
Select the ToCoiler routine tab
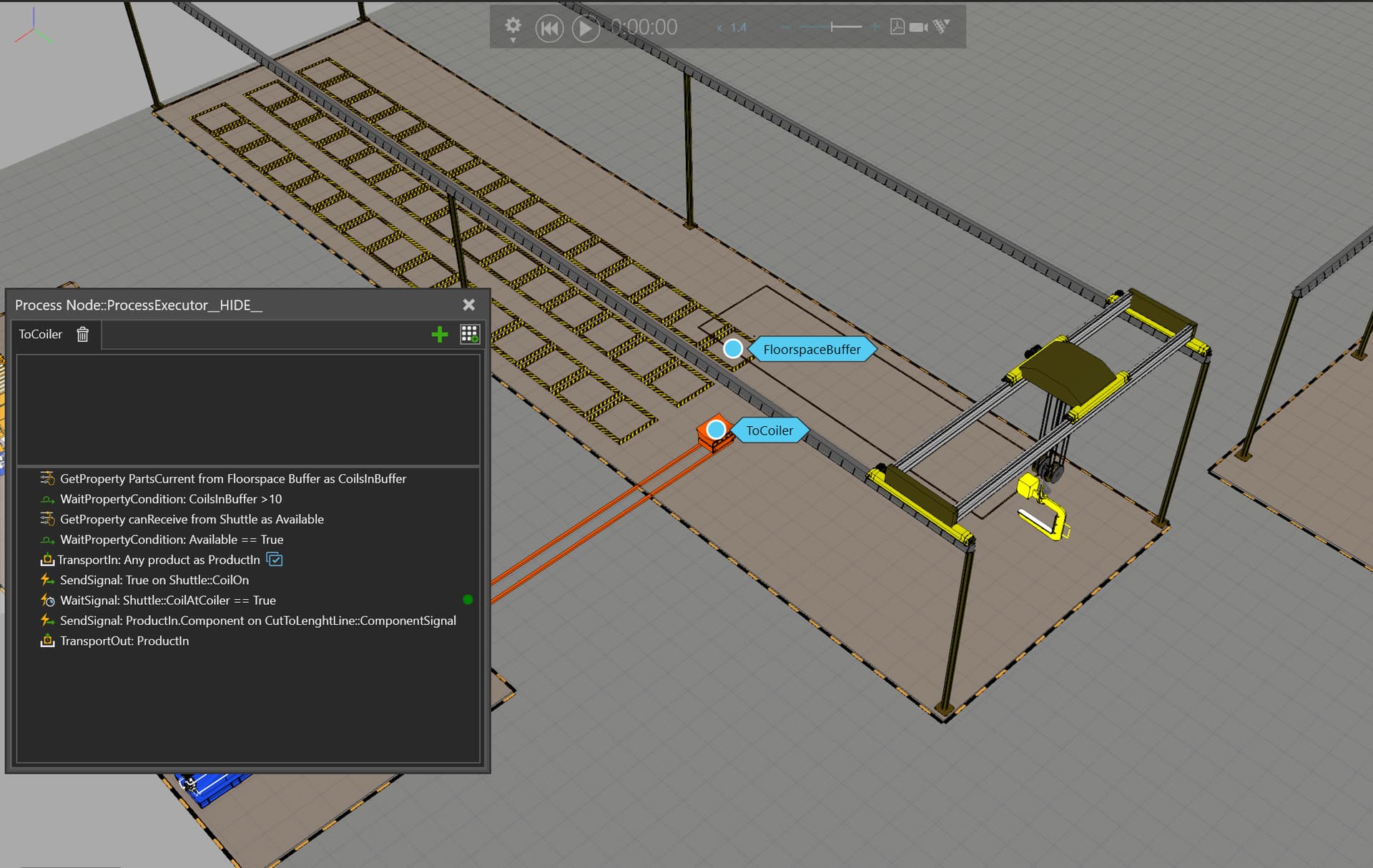point(41,334)
